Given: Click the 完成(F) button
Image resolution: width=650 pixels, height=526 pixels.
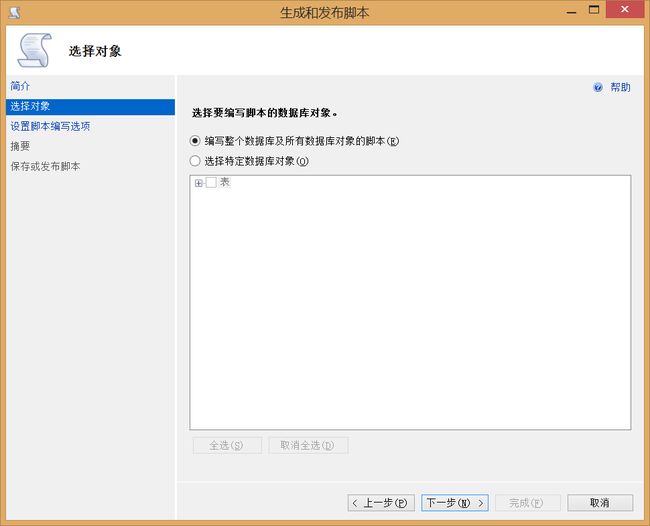Looking at the screenshot, I should pos(528,503).
